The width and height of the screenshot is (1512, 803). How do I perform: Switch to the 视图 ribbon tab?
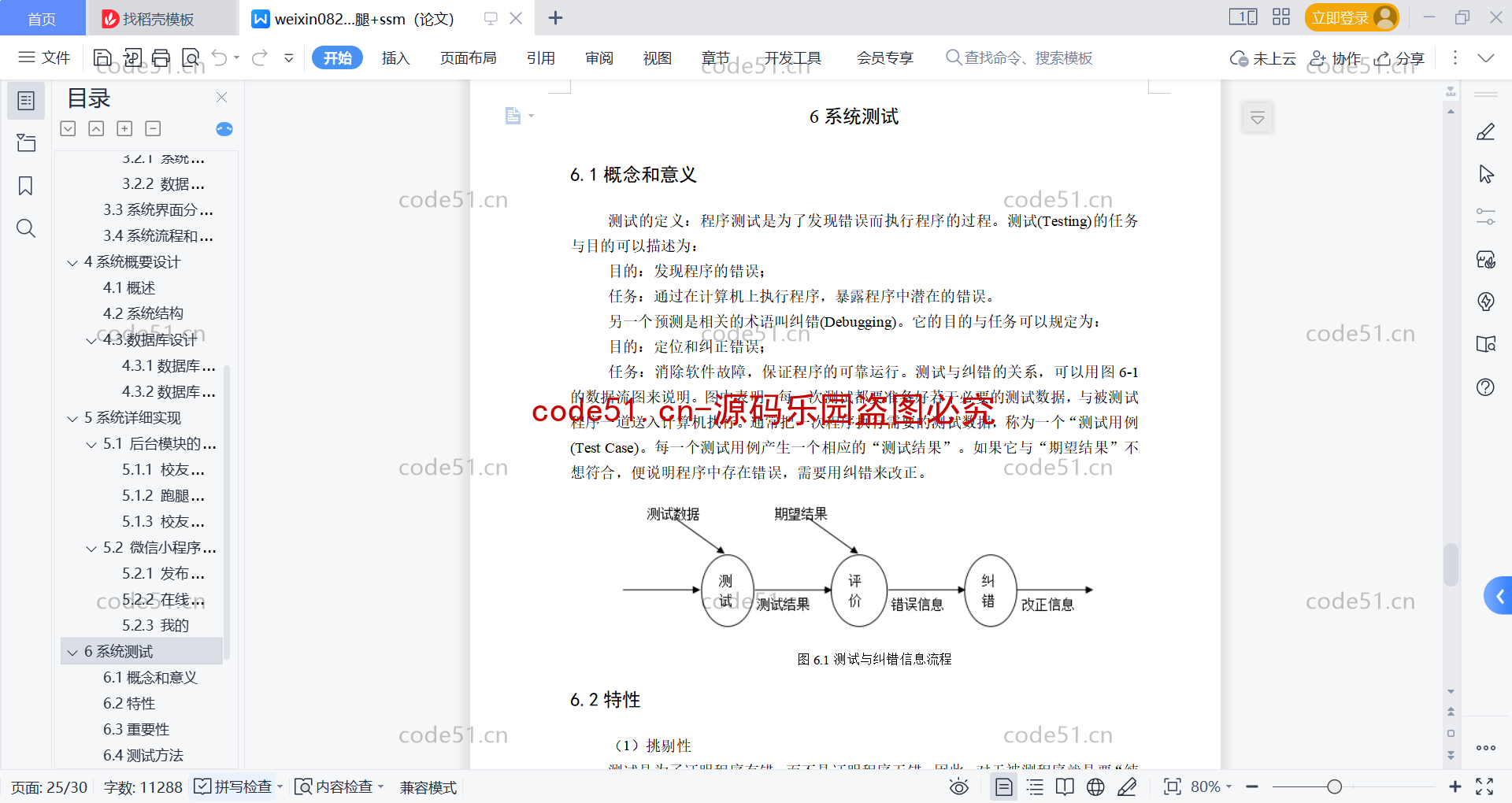(x=658, y=57)
